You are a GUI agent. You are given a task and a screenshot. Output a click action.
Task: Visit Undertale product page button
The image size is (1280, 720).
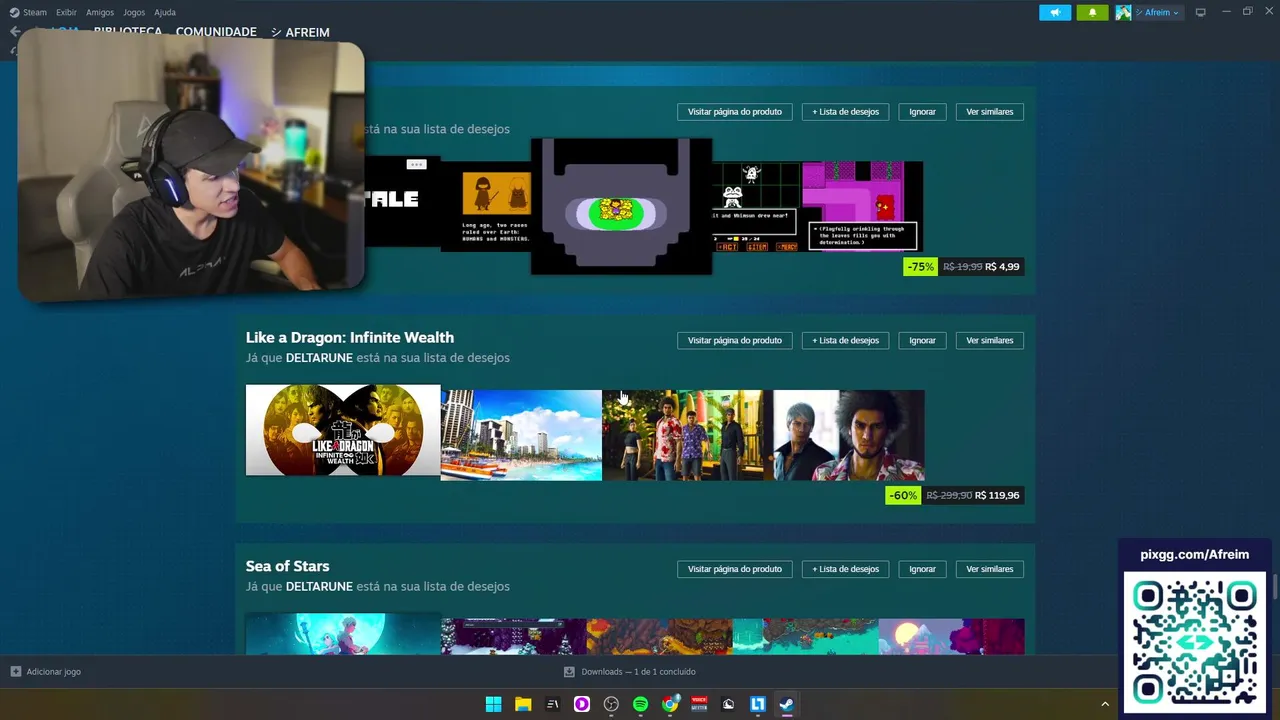(x=735, y=112)
